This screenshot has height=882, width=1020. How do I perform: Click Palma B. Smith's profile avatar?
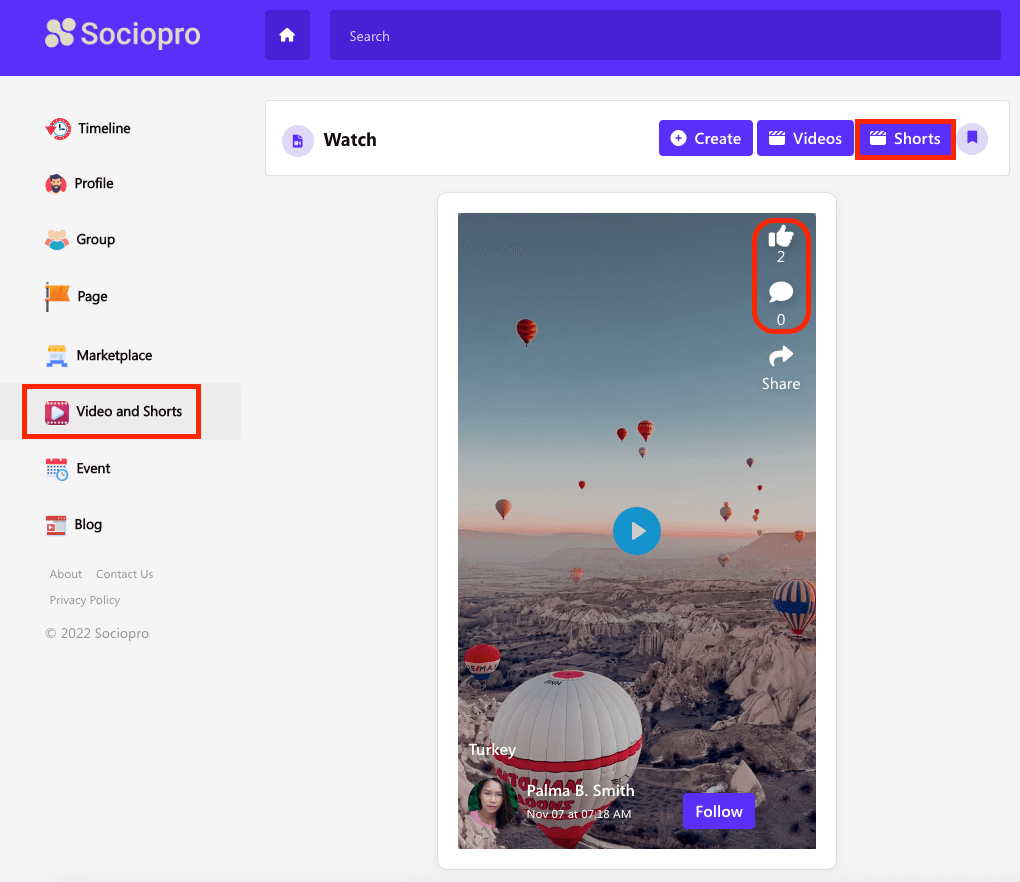[x=492, y=802]
